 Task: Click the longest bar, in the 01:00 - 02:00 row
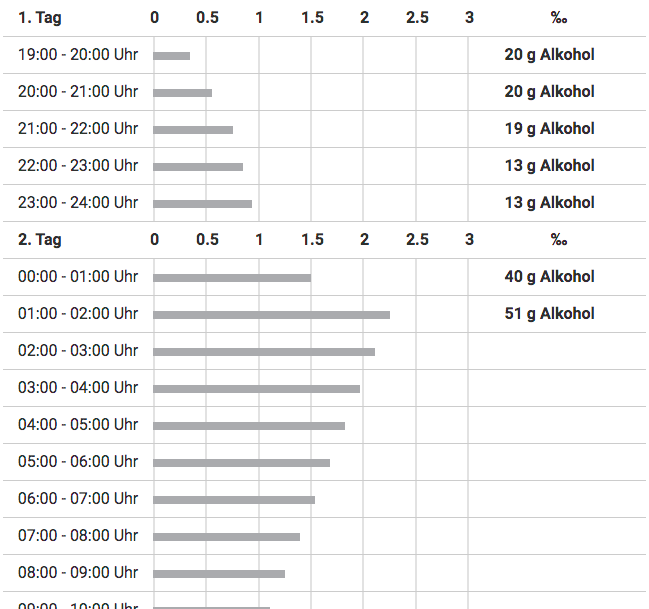coord(271,315)
